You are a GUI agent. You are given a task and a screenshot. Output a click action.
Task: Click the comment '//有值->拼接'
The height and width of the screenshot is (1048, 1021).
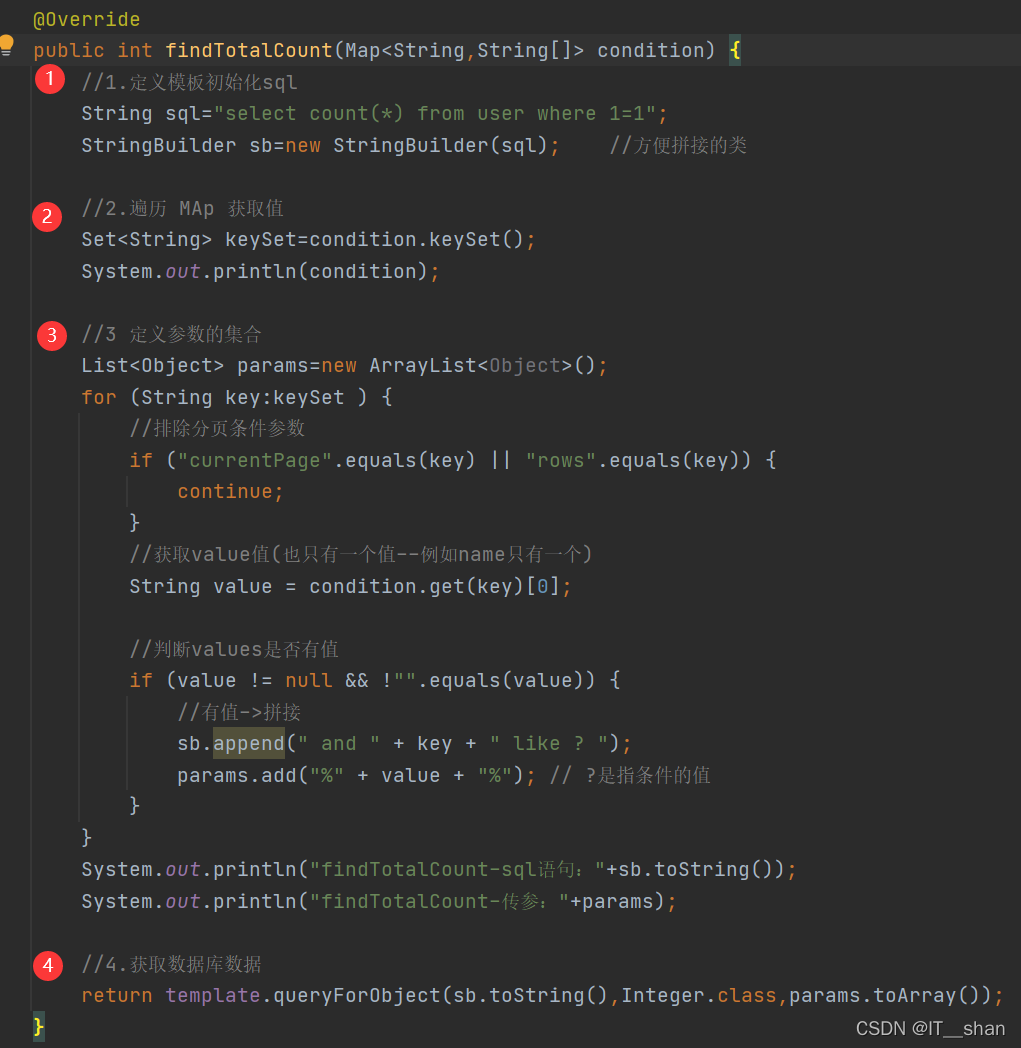pos(239,712)
